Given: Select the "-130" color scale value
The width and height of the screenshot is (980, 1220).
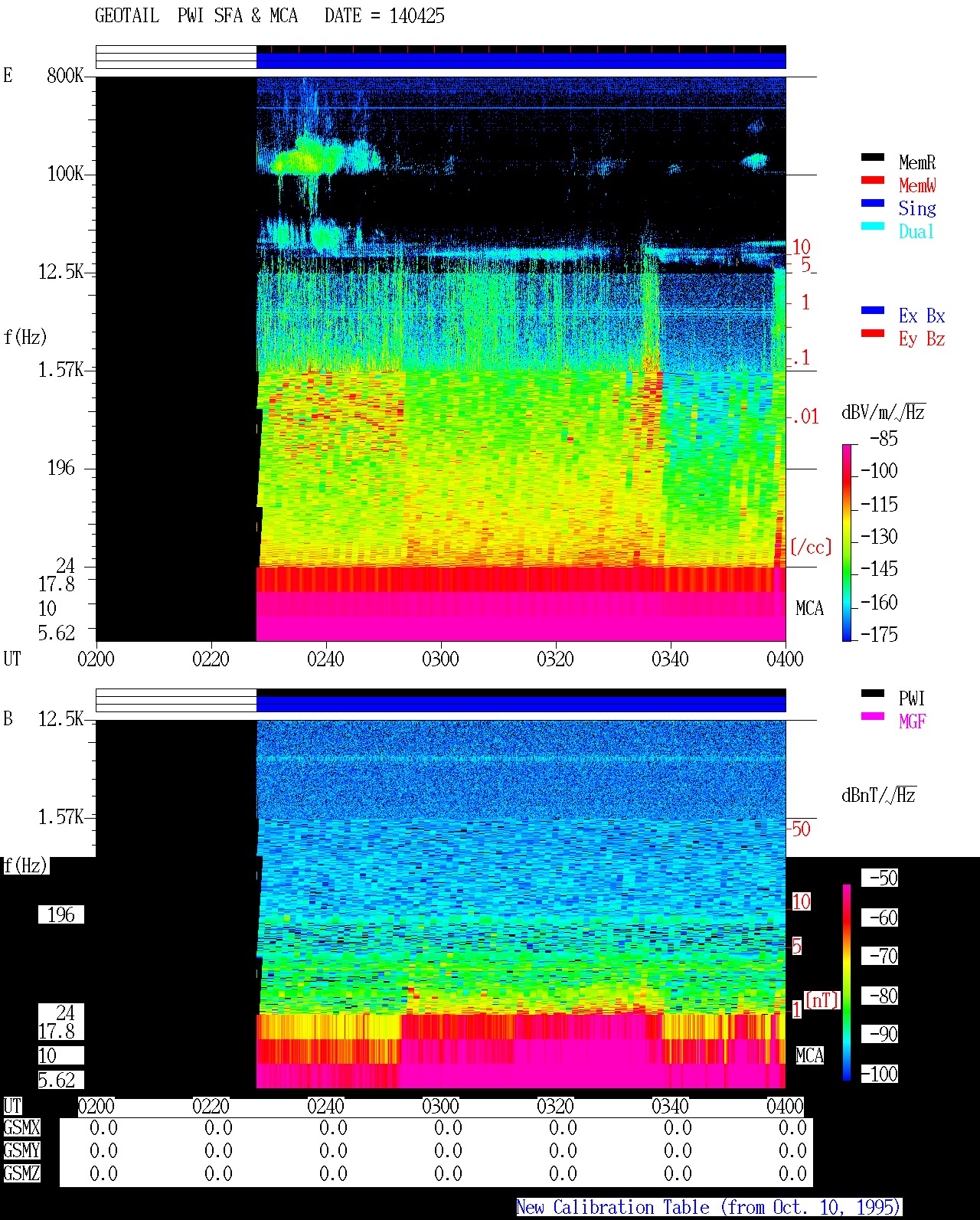Looking at the screenshot, I should pyautogui.click(x=879, y=537).
